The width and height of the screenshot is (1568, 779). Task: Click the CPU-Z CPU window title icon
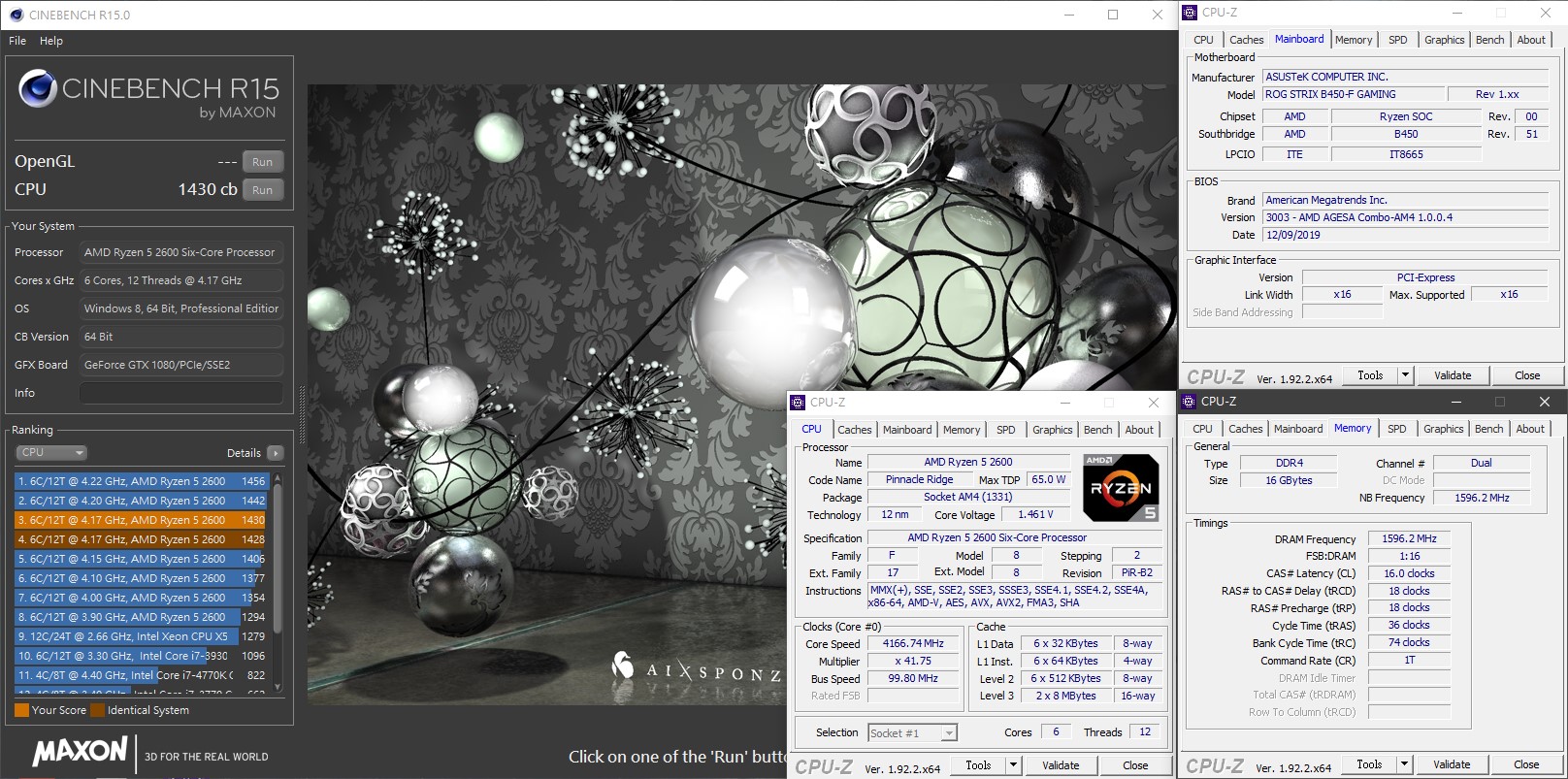(x=798, y=402)
